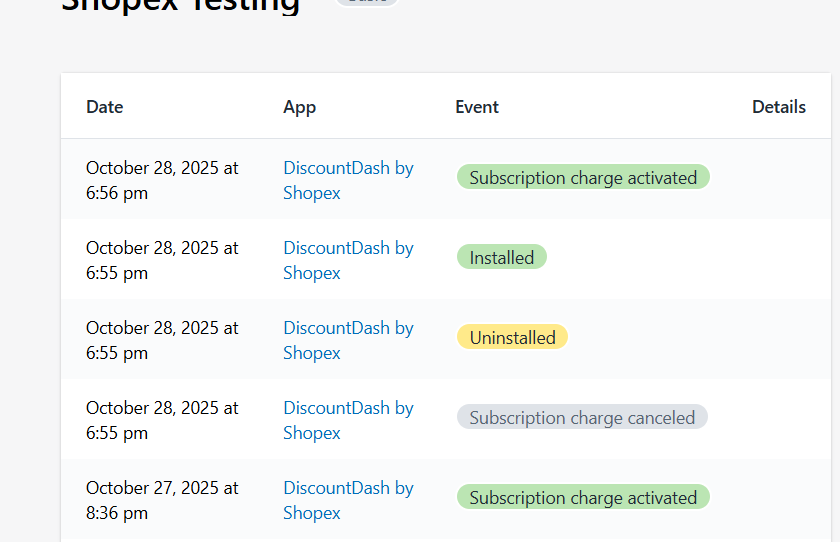Image resolution: width=840 pixels, height=542 pixels.
Task: Click Subscription charge activated badge from October 28
Action: coord(583,178)
